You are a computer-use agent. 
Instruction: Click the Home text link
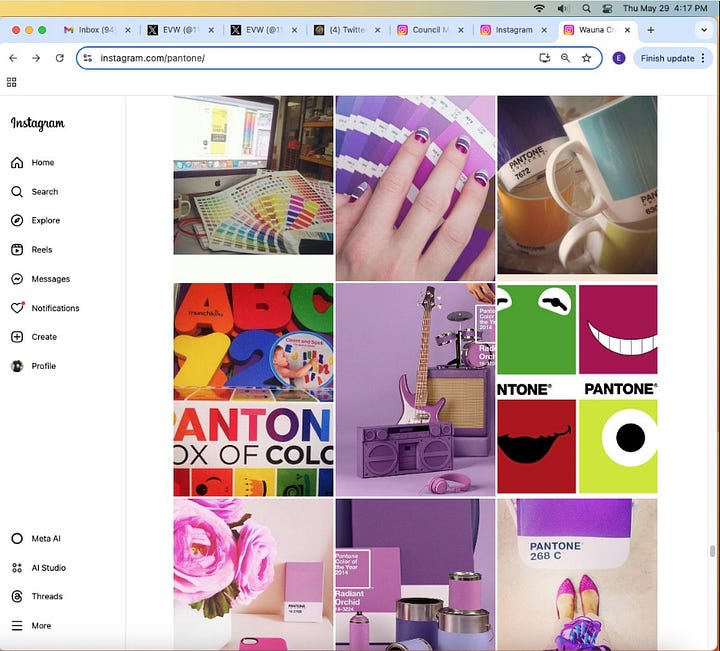[43, 163]
